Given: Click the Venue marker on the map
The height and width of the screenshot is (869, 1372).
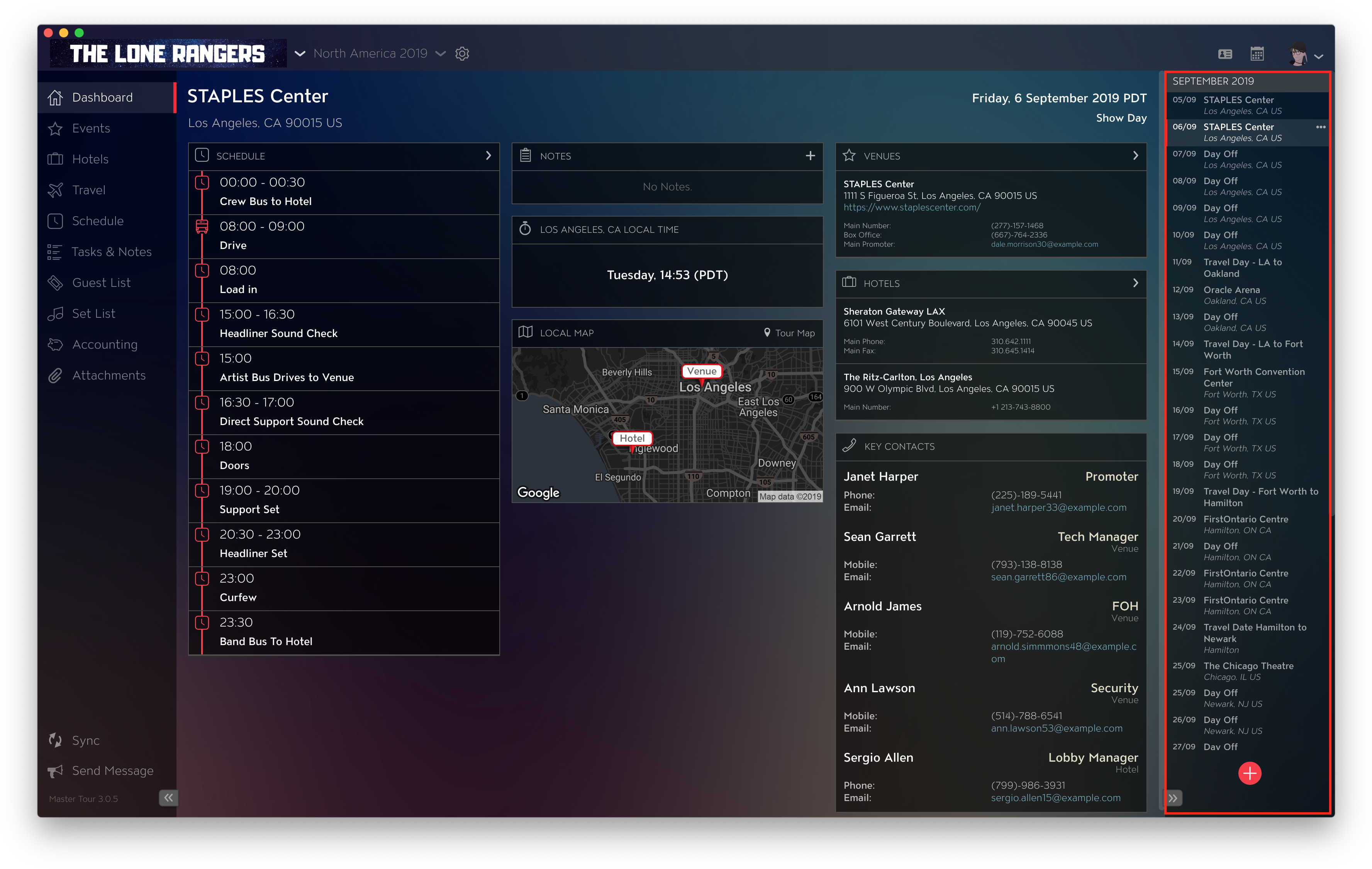Looking at the screenshot, I should [x=701, y=371].
